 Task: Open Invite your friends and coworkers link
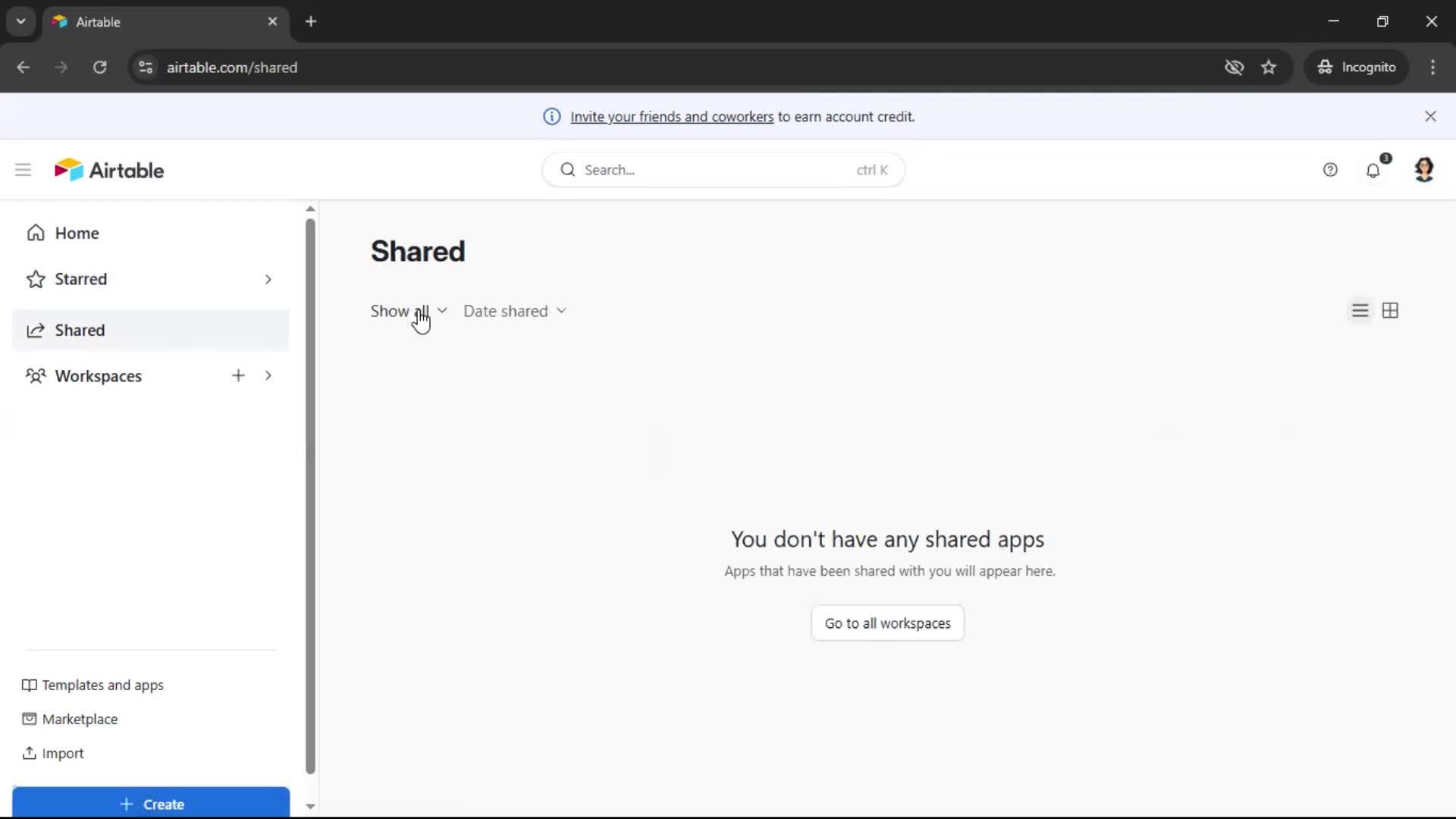tap(672, 117)
